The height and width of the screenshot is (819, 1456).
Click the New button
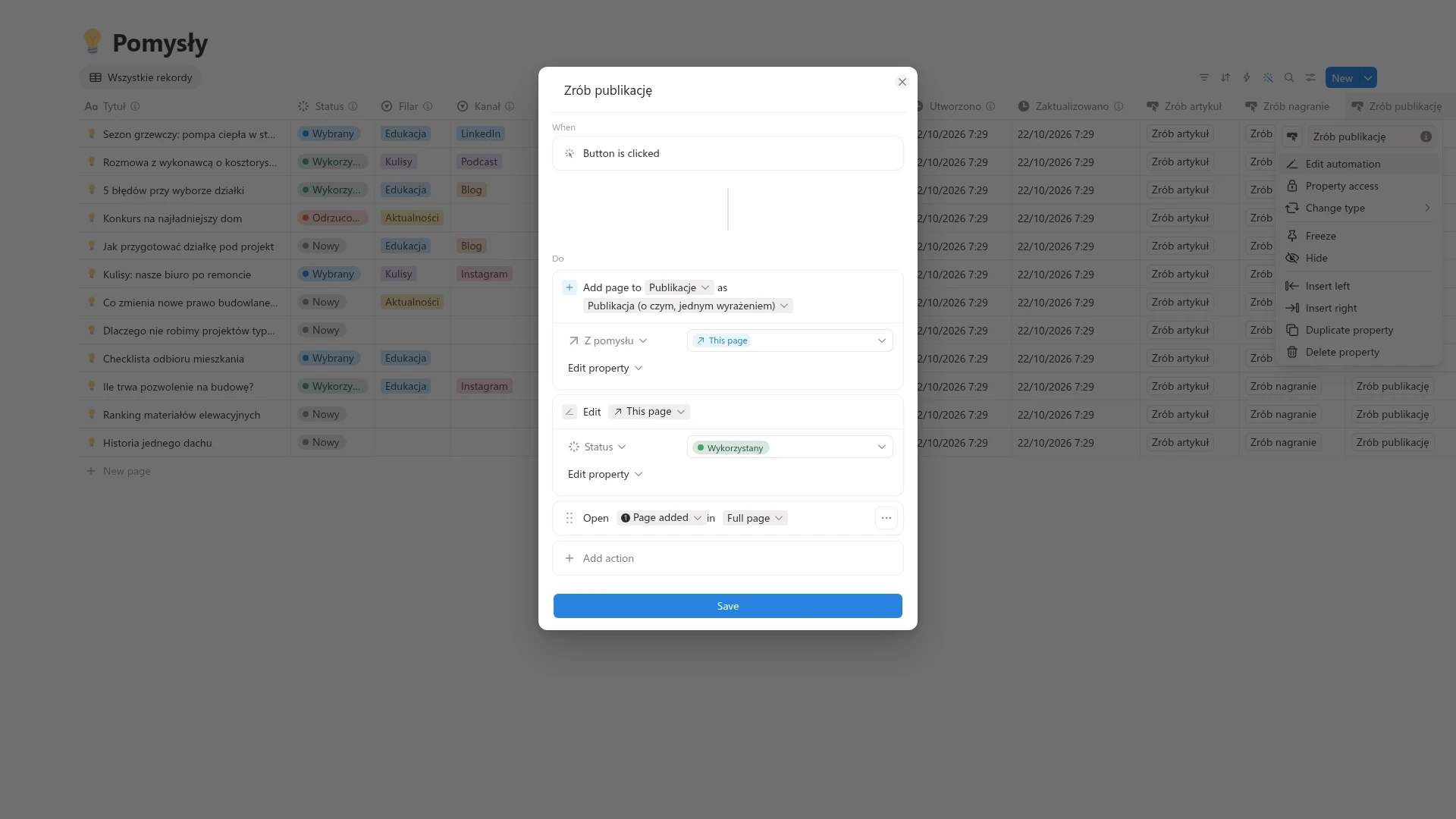point(1341,77)
